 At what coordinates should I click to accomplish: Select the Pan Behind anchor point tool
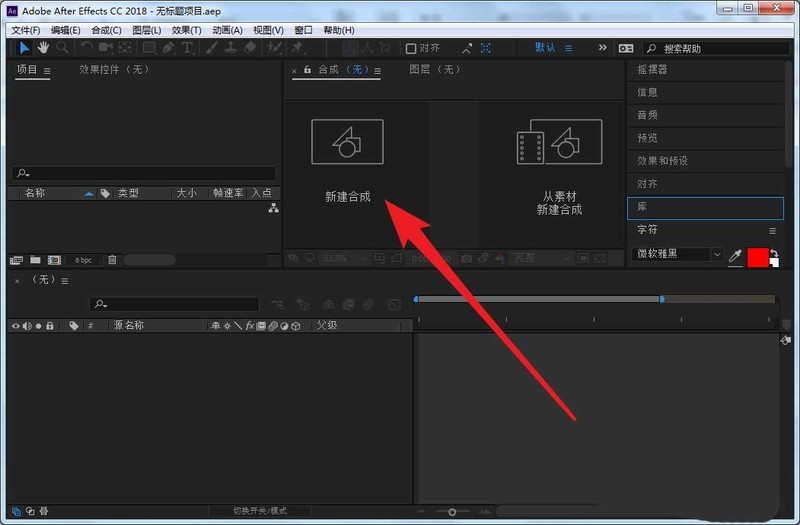pos(125,48)
